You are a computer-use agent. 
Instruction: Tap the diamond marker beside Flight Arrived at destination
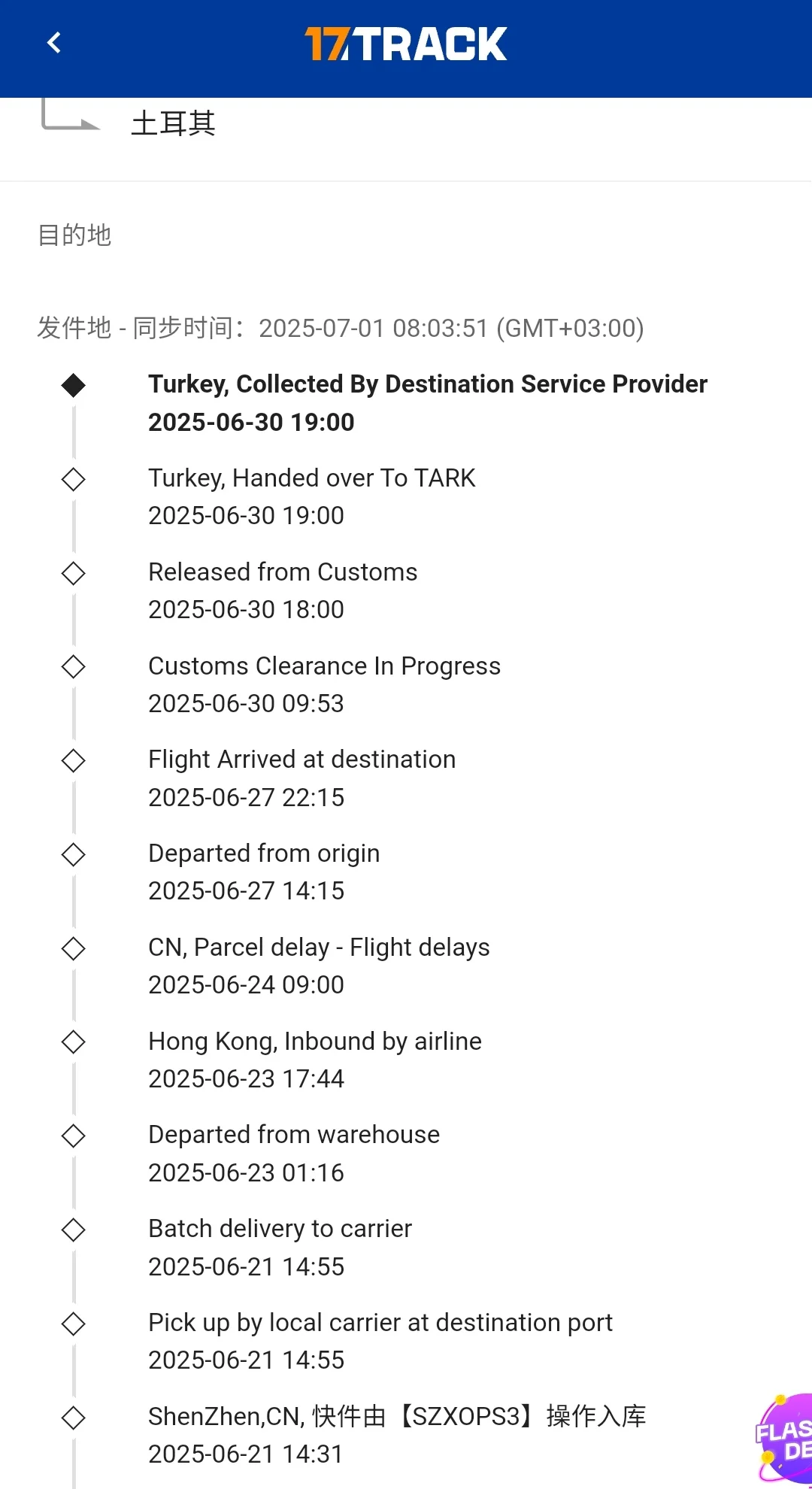pyautogui.click(x=74, y=760)
